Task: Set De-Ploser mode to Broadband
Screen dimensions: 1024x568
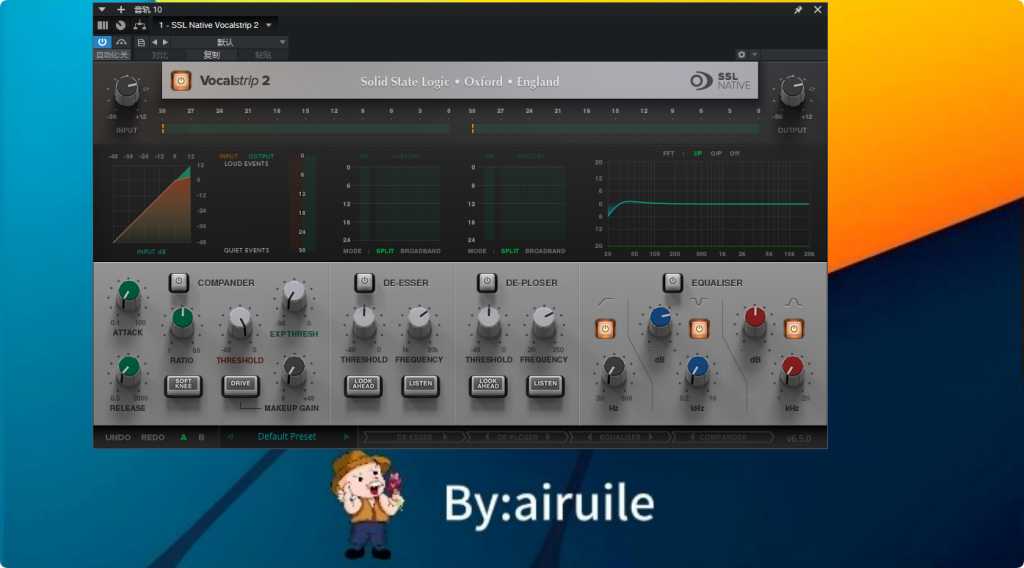Action: (x=545, y=251)
